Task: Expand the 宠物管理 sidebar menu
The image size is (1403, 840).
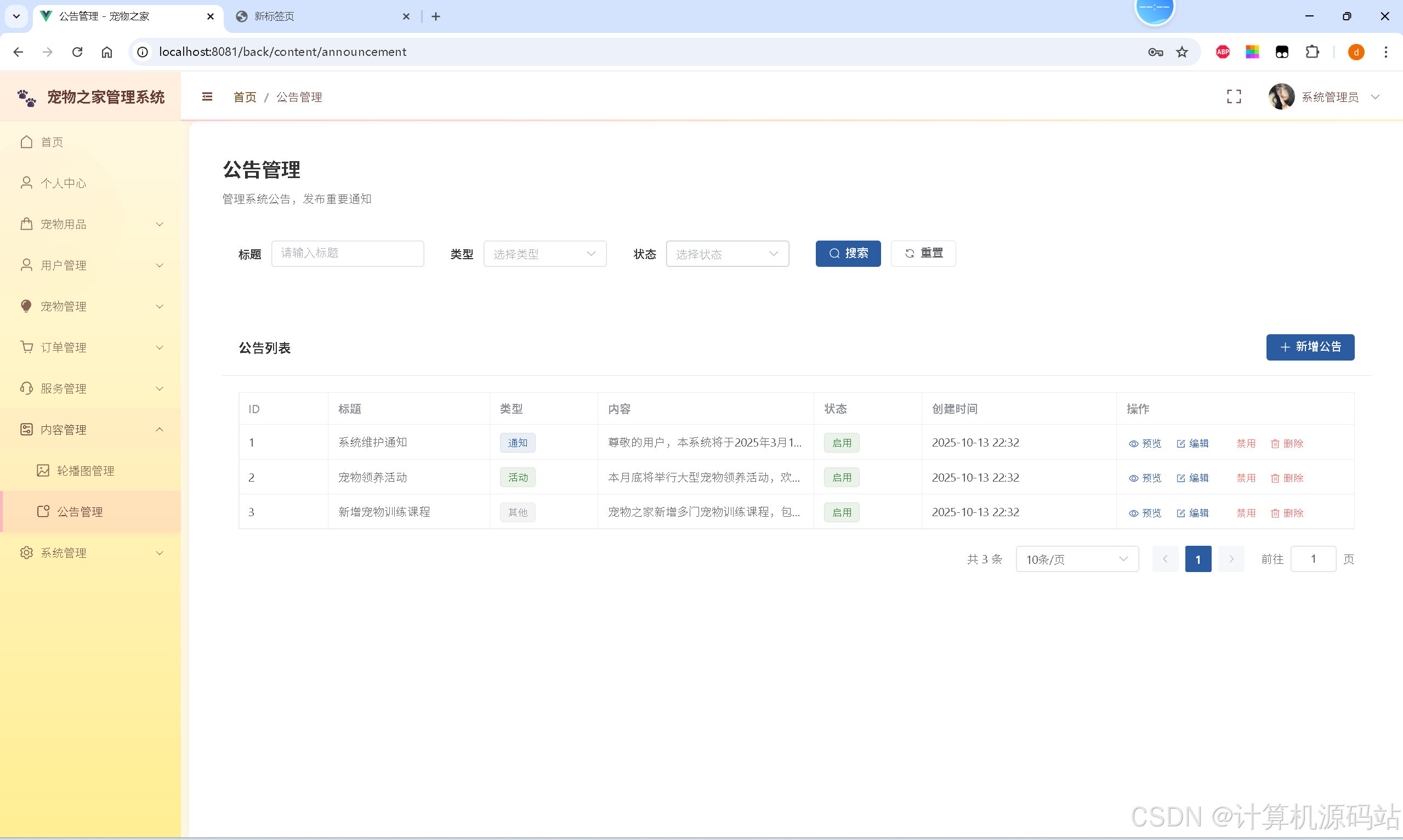Action: (90, 306)
